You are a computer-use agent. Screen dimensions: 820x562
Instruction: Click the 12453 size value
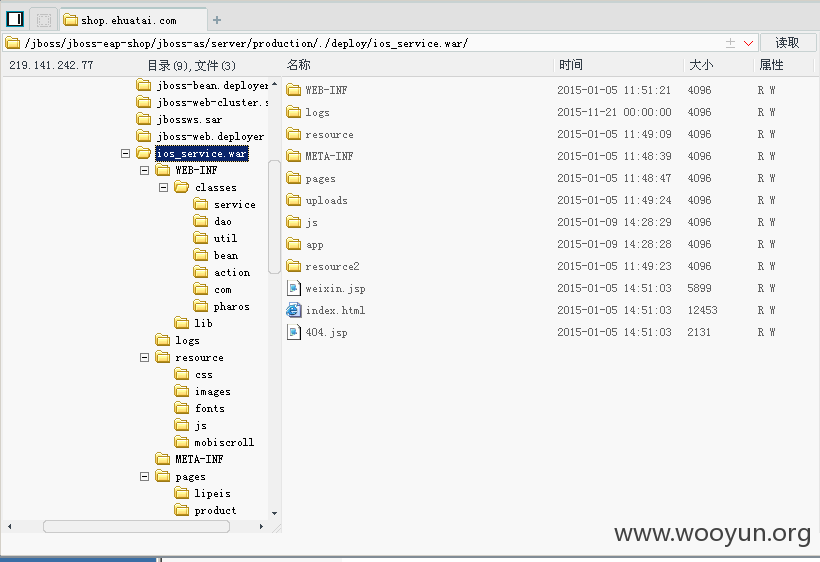[702, 310]
